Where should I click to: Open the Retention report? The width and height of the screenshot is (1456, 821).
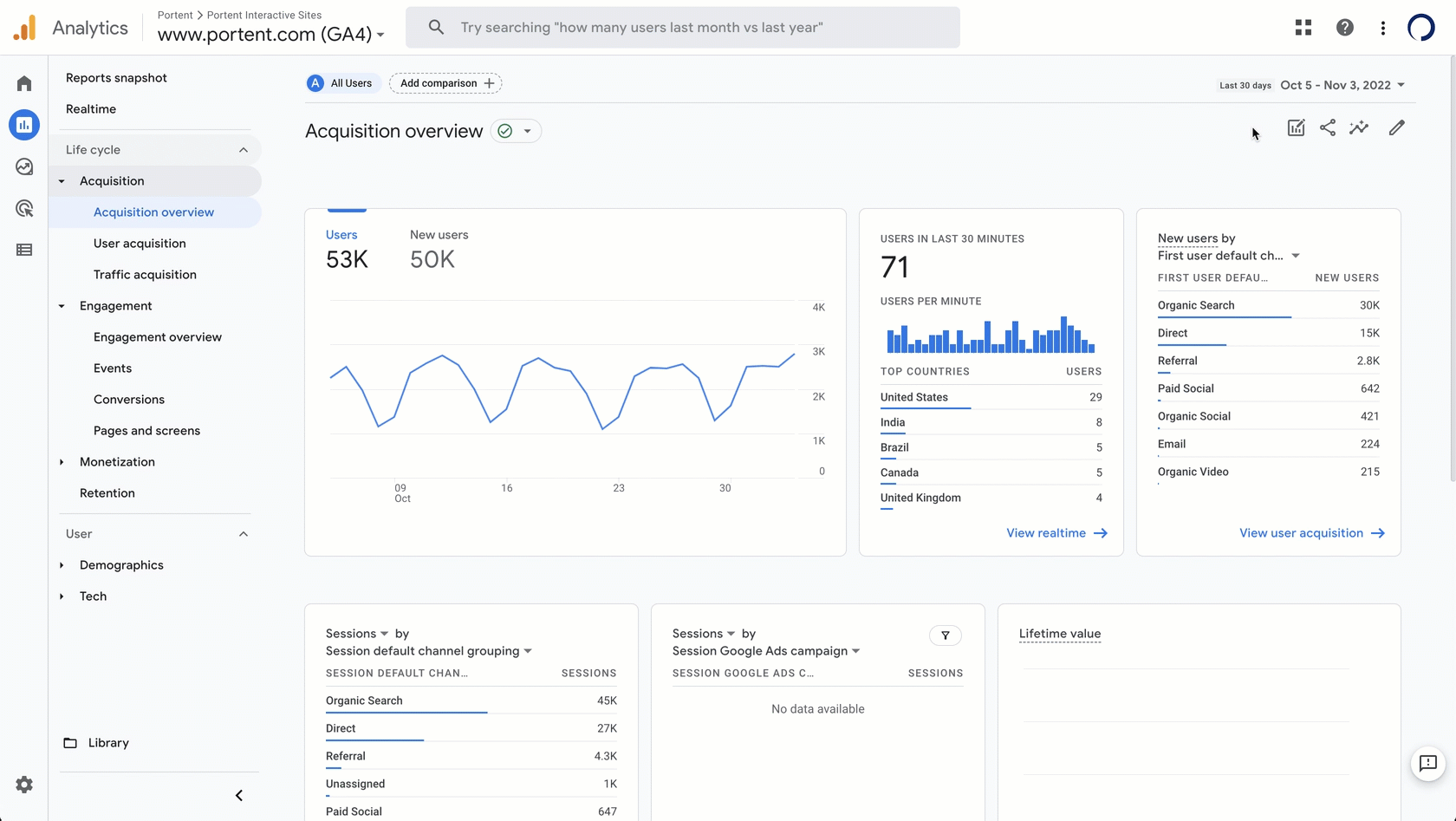coord(107,493)
